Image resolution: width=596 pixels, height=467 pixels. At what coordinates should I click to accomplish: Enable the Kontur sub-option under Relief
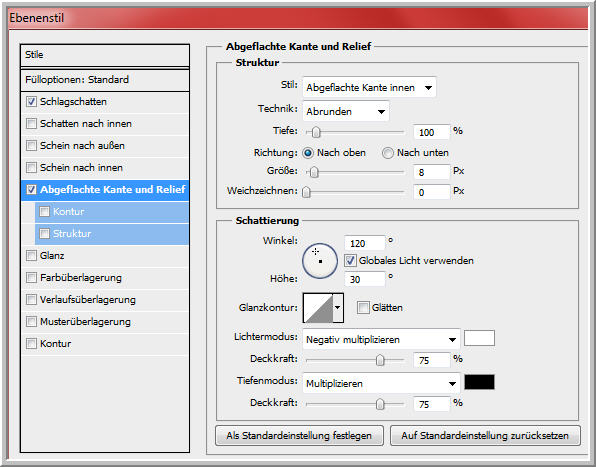click(44, 212)
